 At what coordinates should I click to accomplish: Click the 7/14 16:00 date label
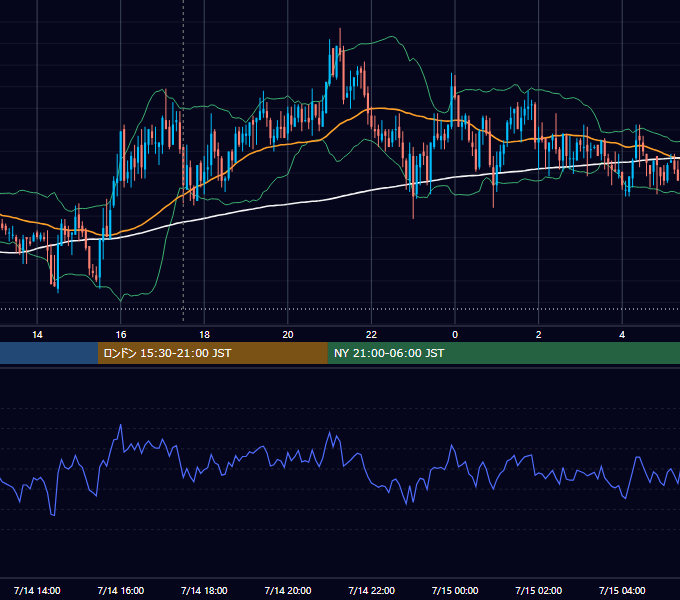121,590
